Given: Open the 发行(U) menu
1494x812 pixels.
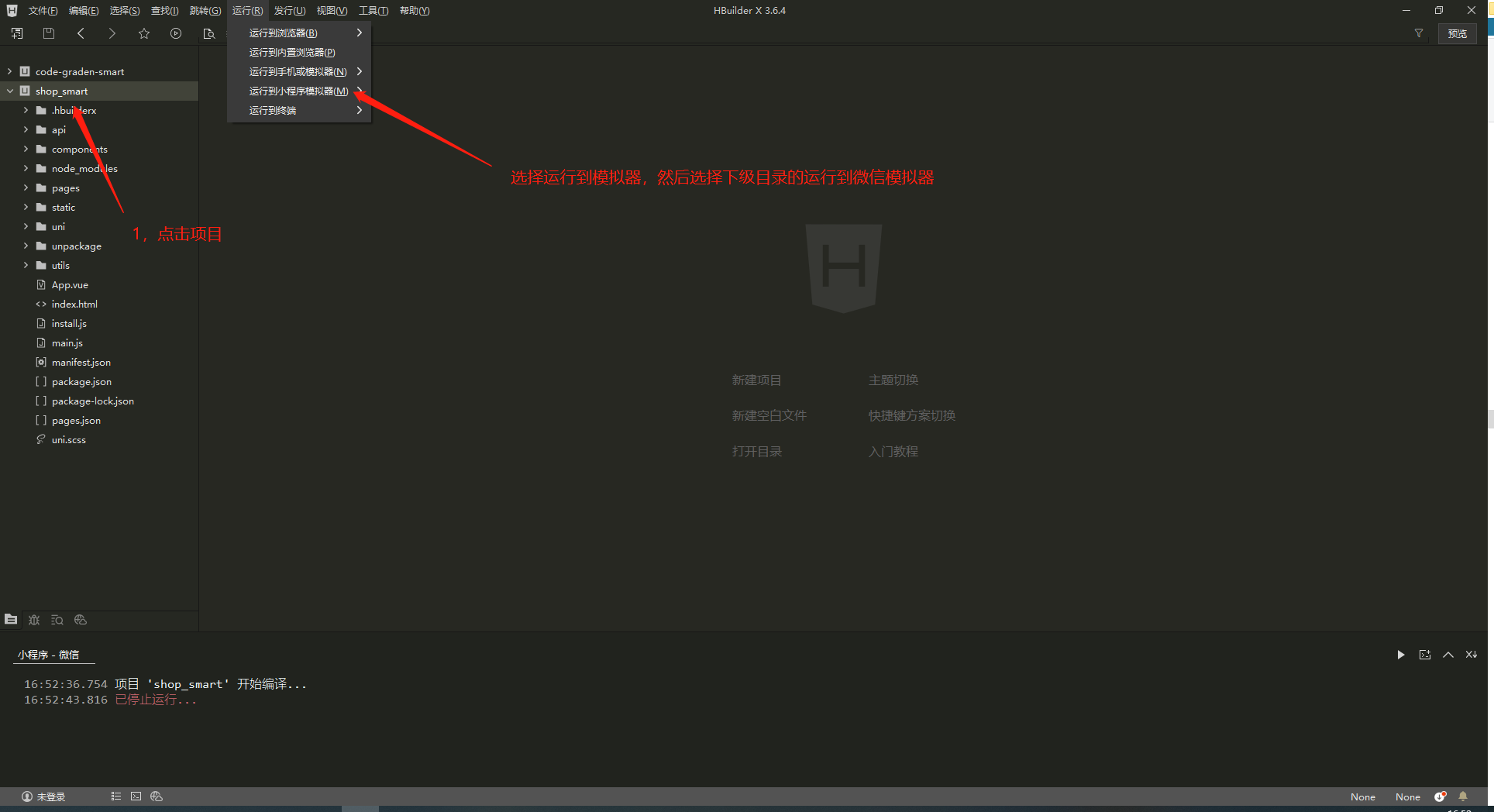Looking at the screenshot, I should (x=289, y=11).
